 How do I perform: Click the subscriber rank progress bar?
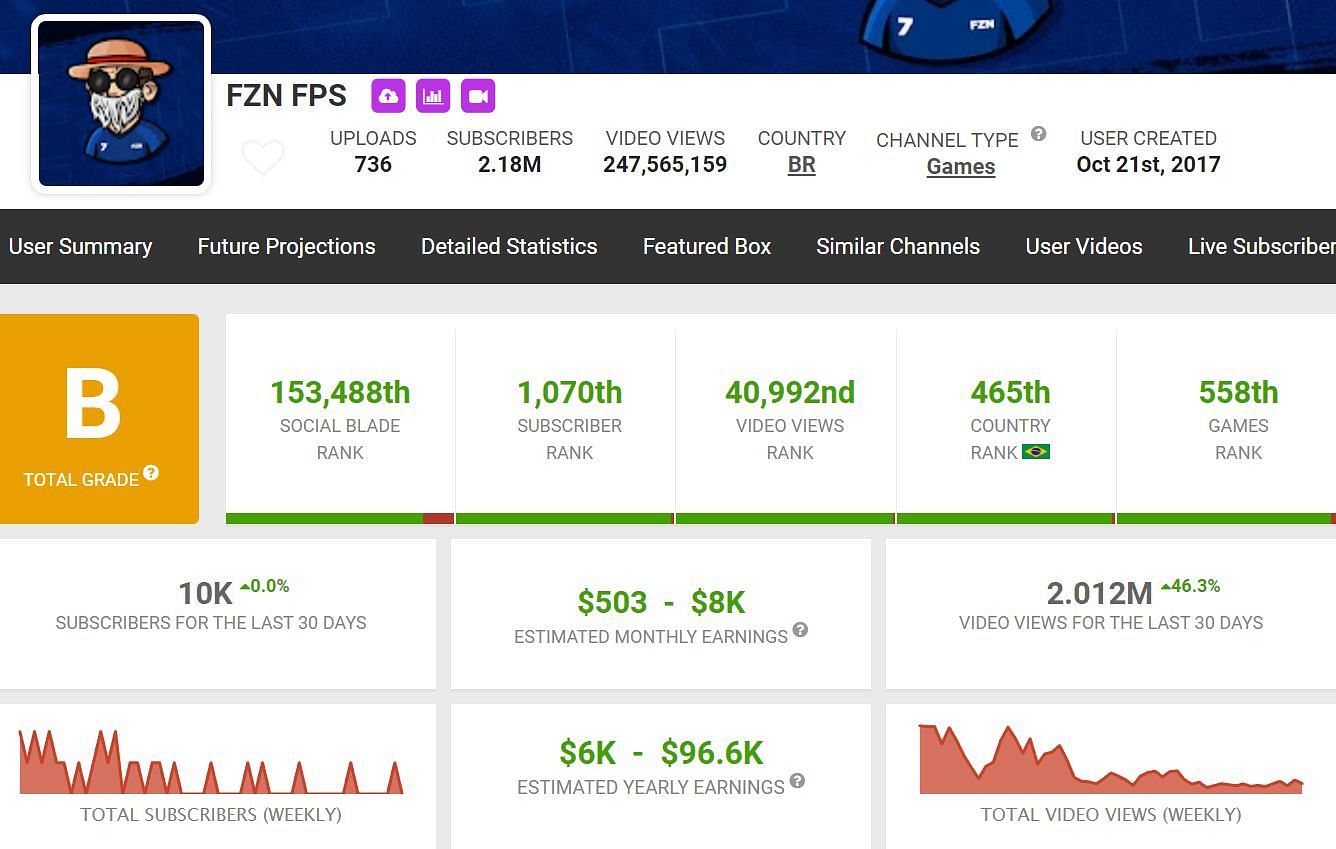[x=565, y=518]
